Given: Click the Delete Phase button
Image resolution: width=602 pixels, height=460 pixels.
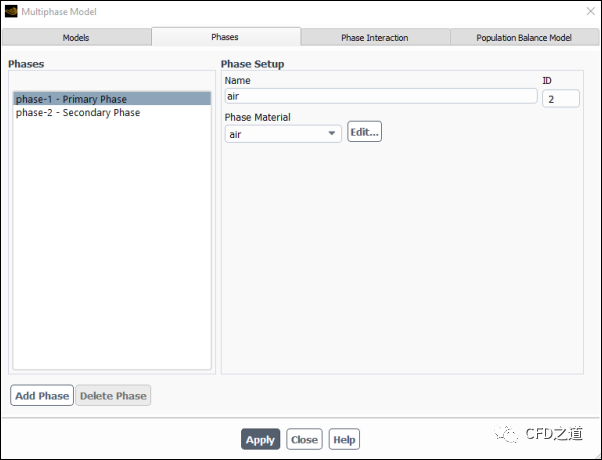Looking at the screenshot, I should click(x=113, y=395).
